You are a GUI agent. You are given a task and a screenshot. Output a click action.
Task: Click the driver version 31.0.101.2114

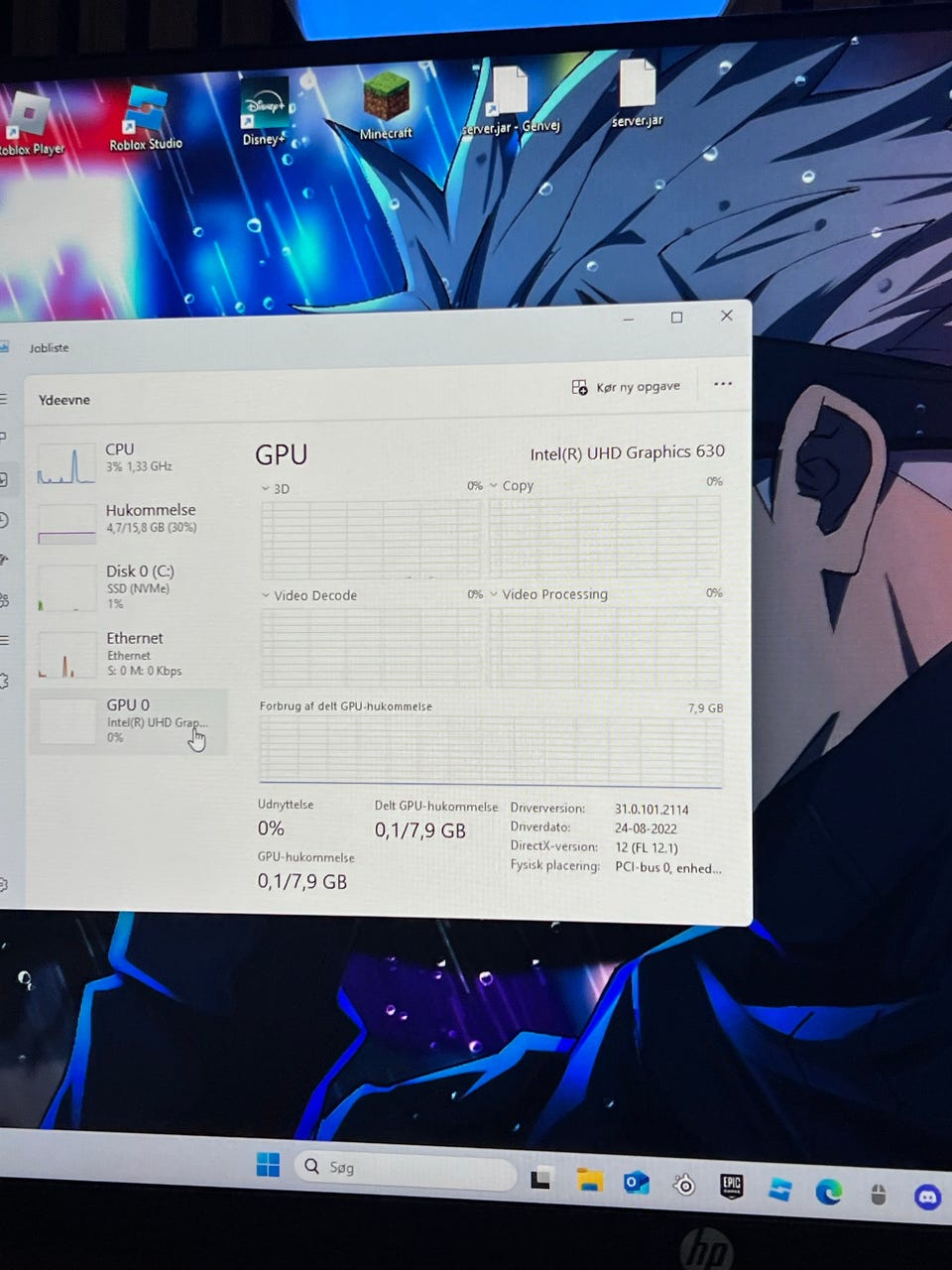click(x=652, y=810)
